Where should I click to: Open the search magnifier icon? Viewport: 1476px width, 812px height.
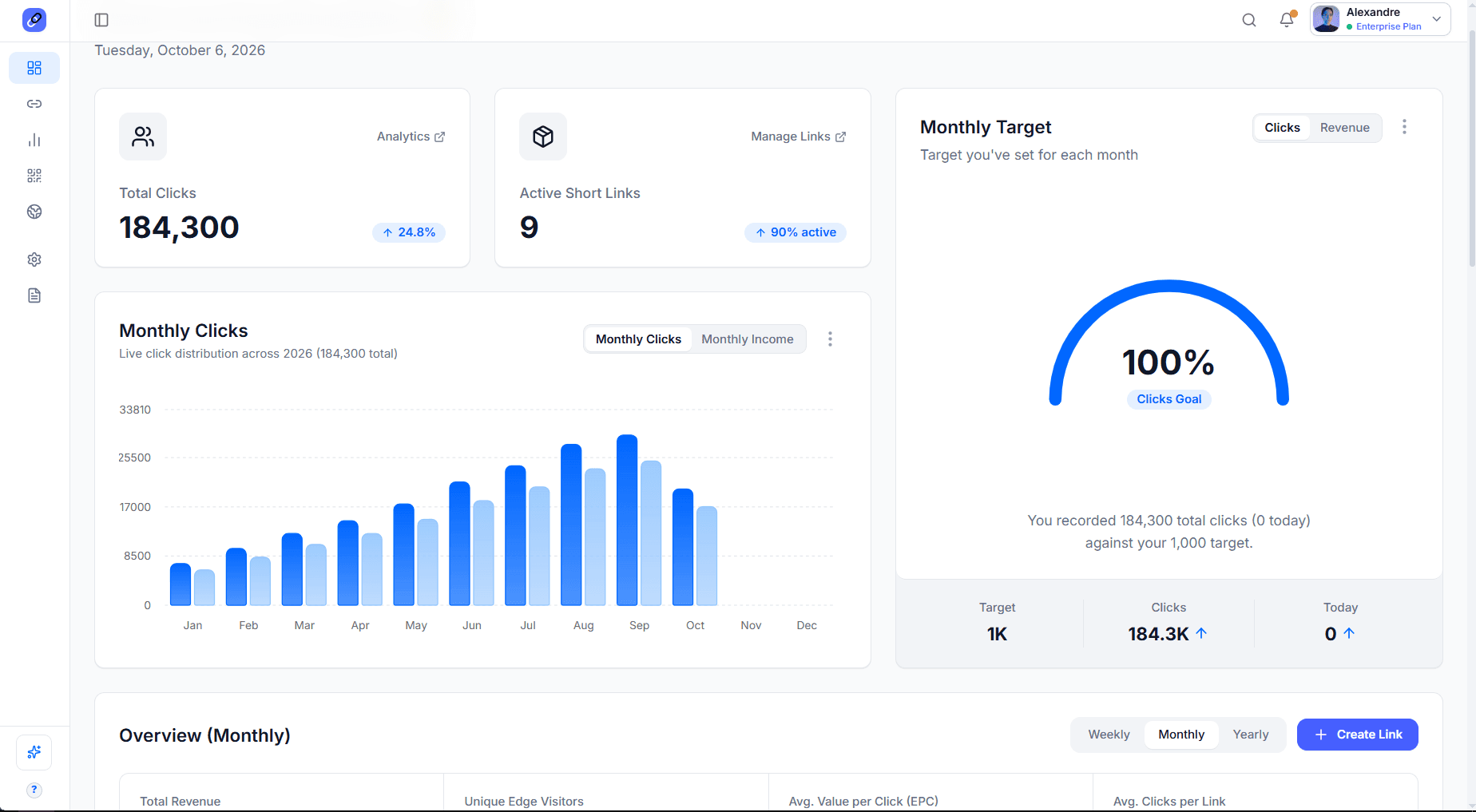tap(1249, 20)
